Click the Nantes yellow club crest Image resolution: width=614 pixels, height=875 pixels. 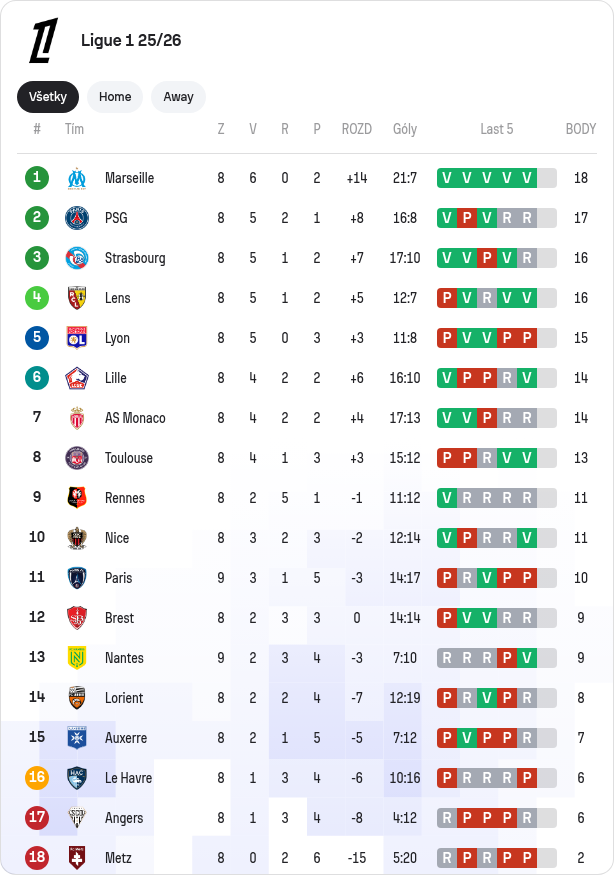click(x=77, y=658)
